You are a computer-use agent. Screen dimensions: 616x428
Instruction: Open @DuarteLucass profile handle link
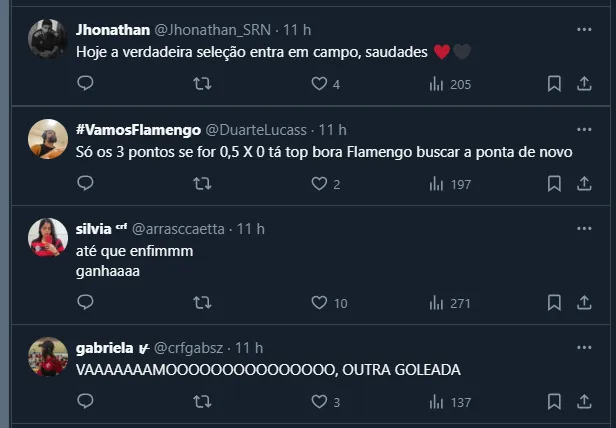click(259, 129)
